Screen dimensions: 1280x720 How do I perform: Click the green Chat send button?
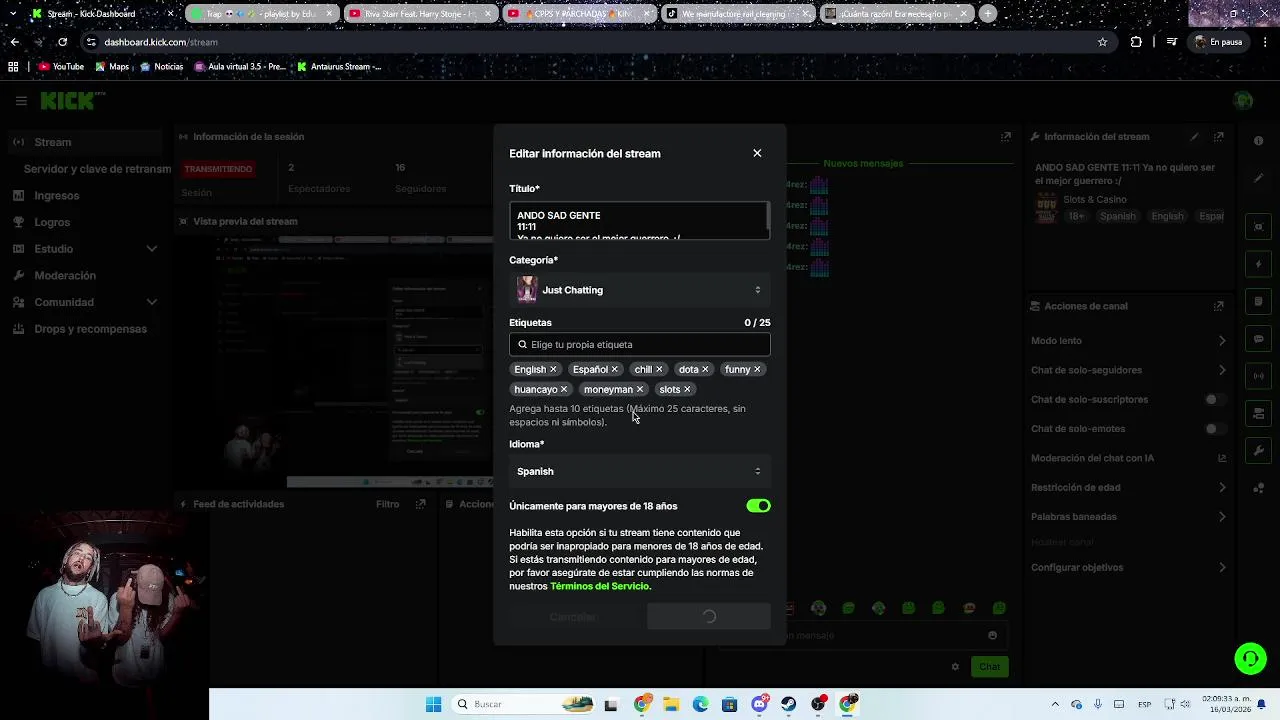[x=989, y=667]
